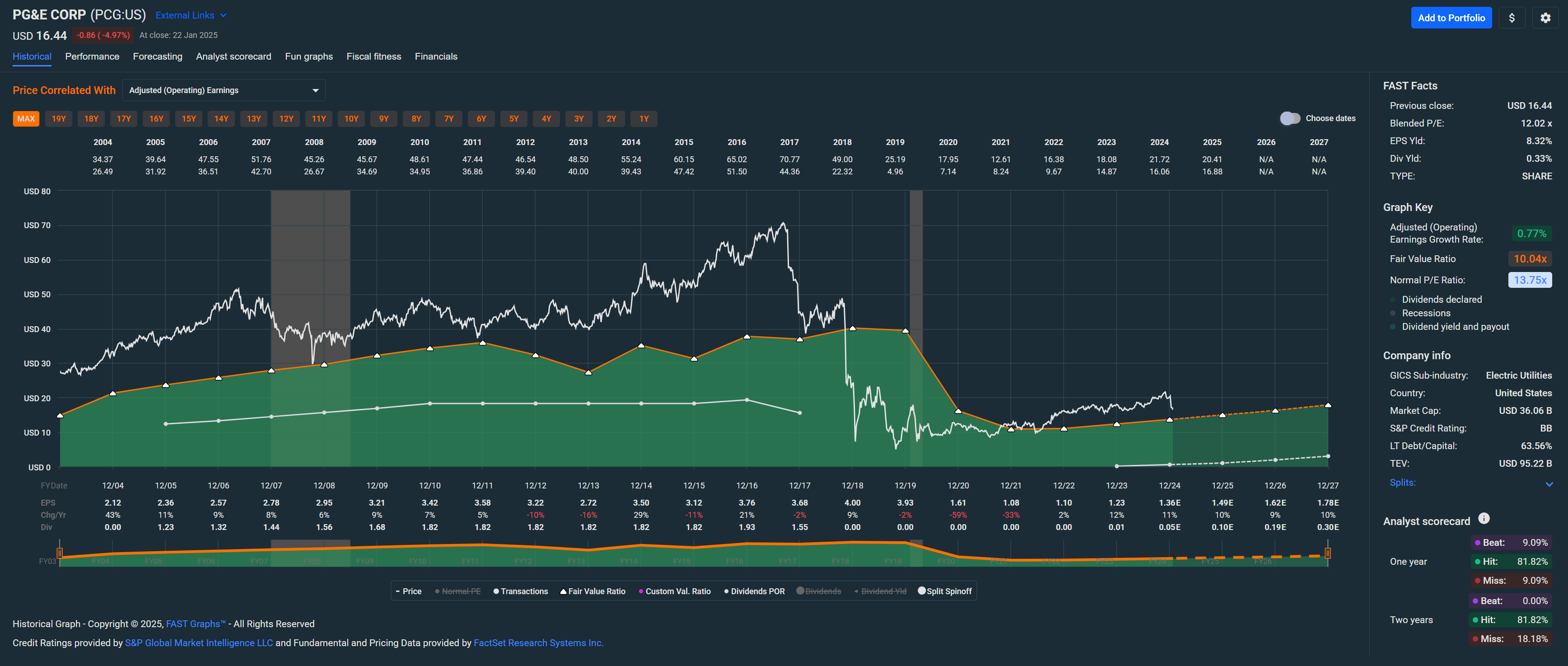Click the 12/11 fair value triangle marker

click(483, 343)
